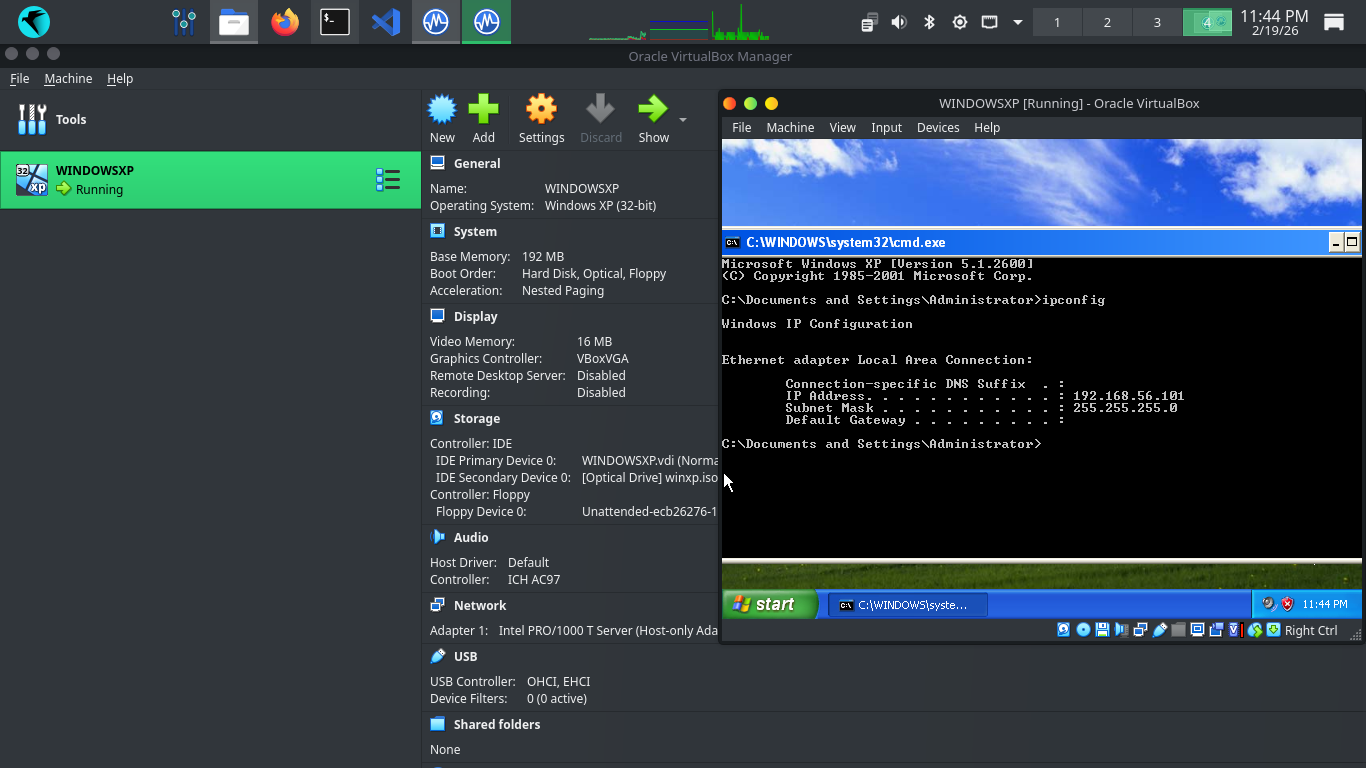Collapse the Storage section header
The width and height of the screenshot is (1366, 768).
tap(476, 419)
